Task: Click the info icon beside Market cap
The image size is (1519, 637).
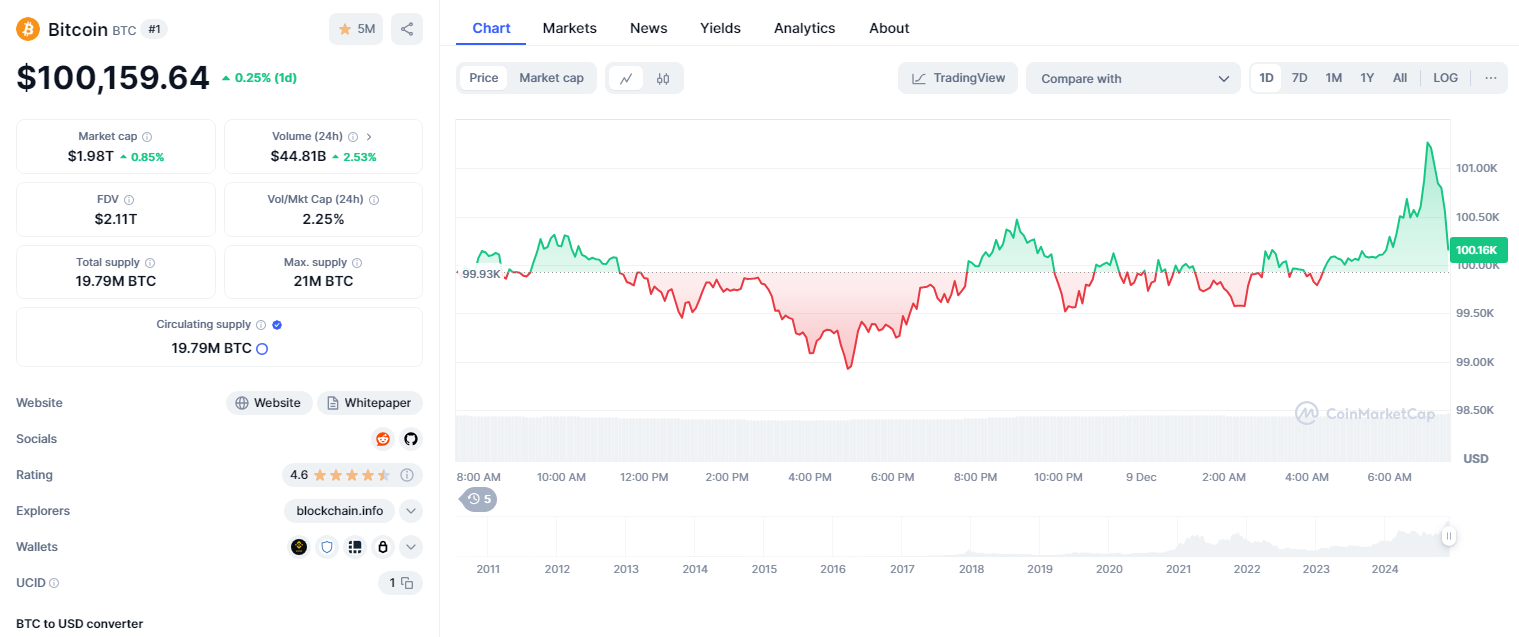Action: tap(147, 136)
